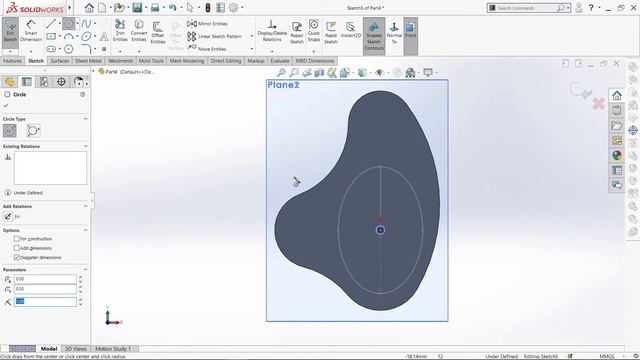Open the Options gear icon
The height and width of the screenshot is (360, 640).
pyautogui.click(x=233, y=8)
